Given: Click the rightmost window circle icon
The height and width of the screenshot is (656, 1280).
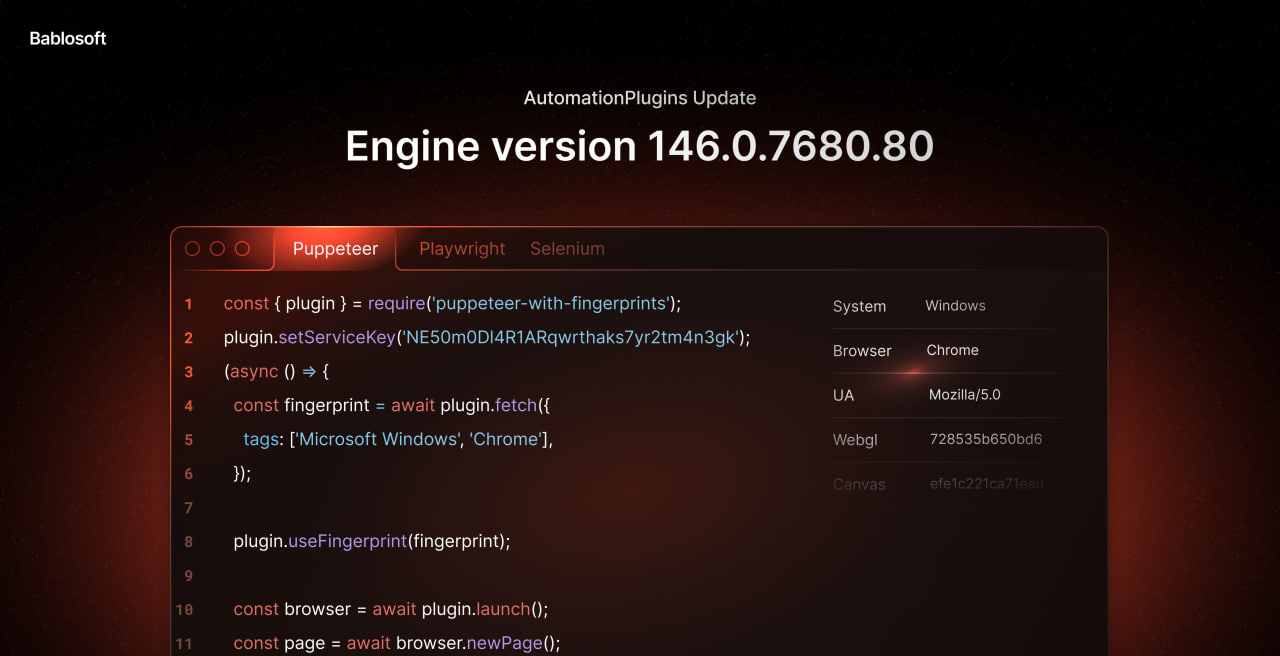Looking at the screenshot, I should point(242,249).
